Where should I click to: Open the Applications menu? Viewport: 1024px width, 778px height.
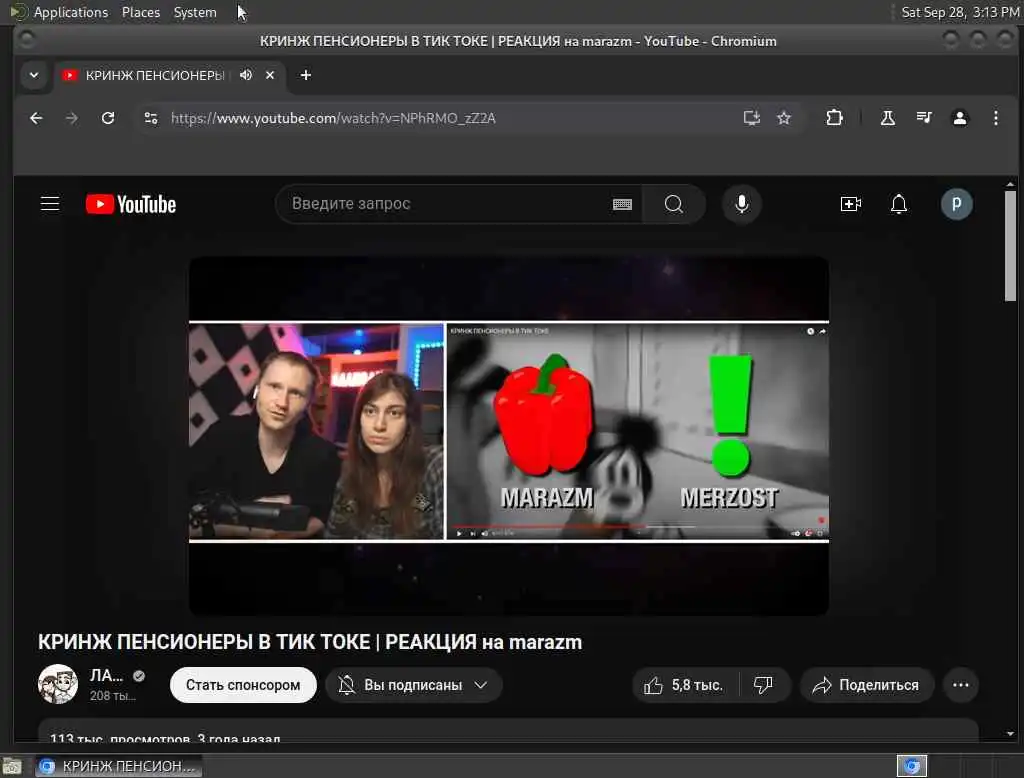click(71, 12)
